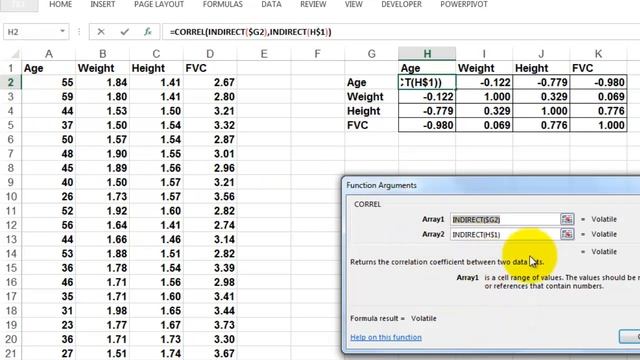The width and height of the screenshot is (640, 360).
Task: Select cell B1 labeled Weight
Action: (102, 68)
